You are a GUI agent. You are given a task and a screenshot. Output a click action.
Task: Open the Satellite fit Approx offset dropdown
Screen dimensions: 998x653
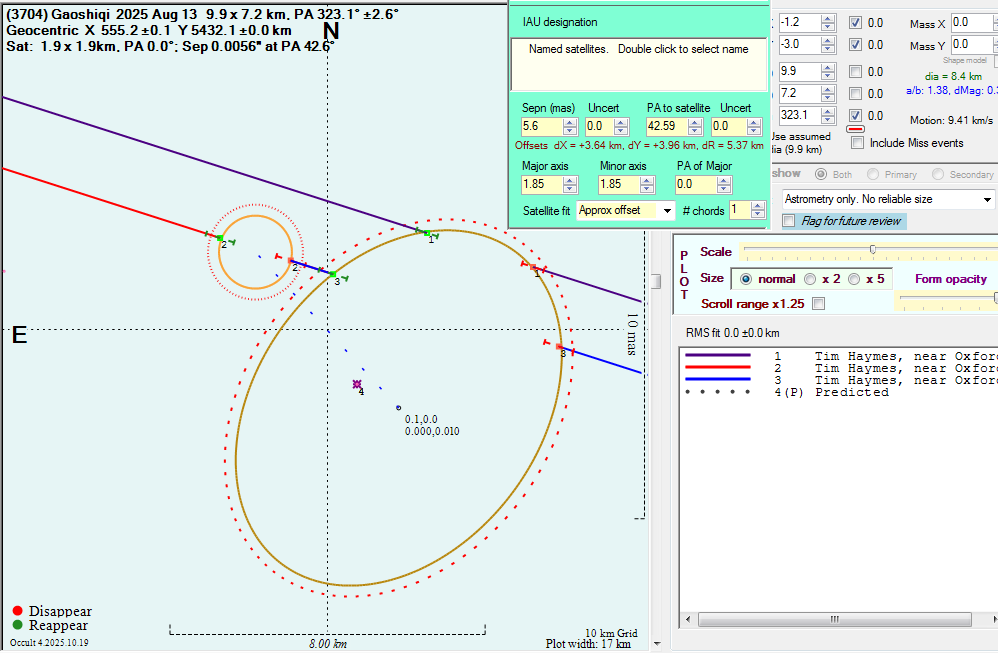coord(667,210)
